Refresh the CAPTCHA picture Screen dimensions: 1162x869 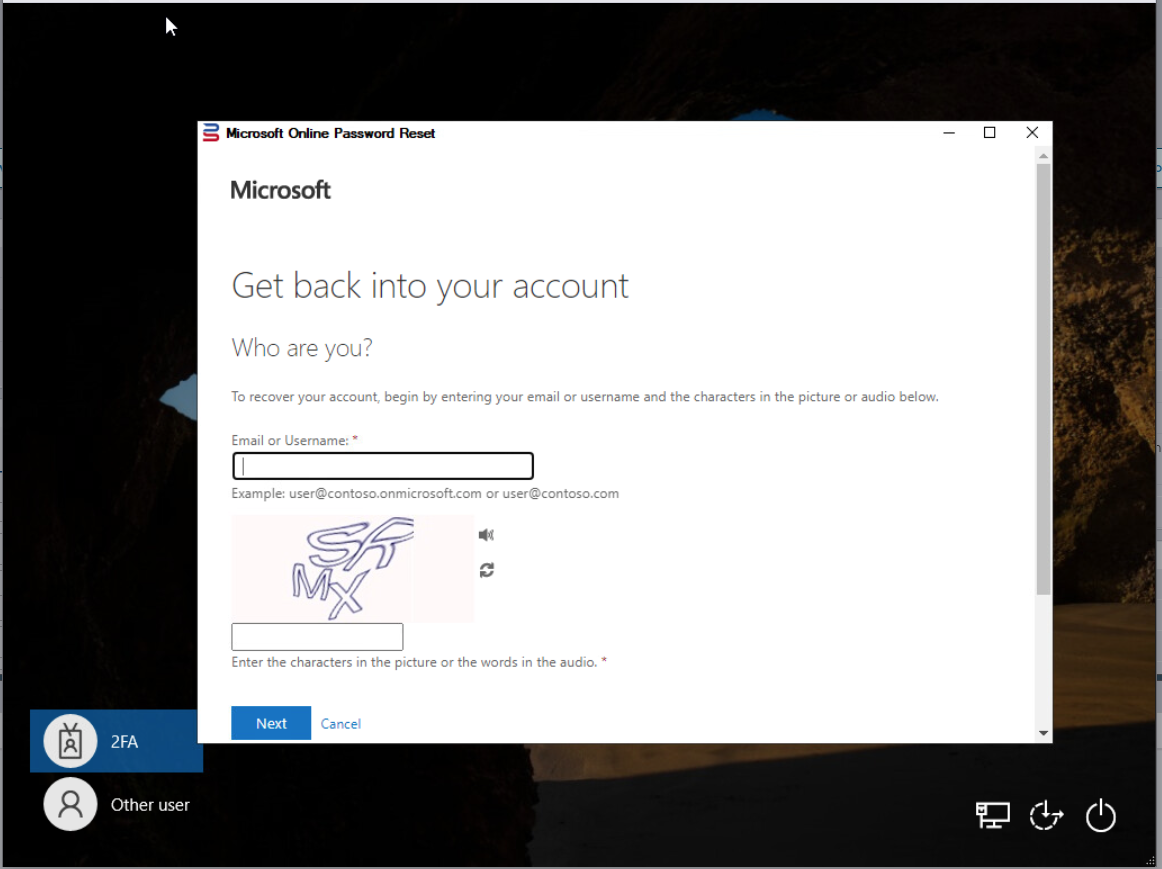click(x=486, y=570)
